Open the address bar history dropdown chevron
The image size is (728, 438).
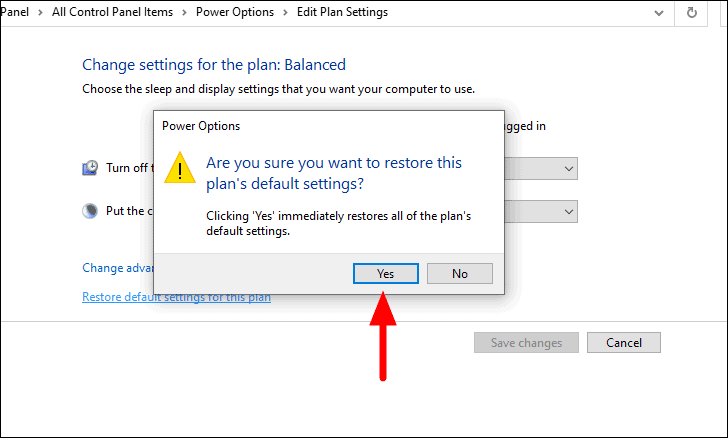658,13
